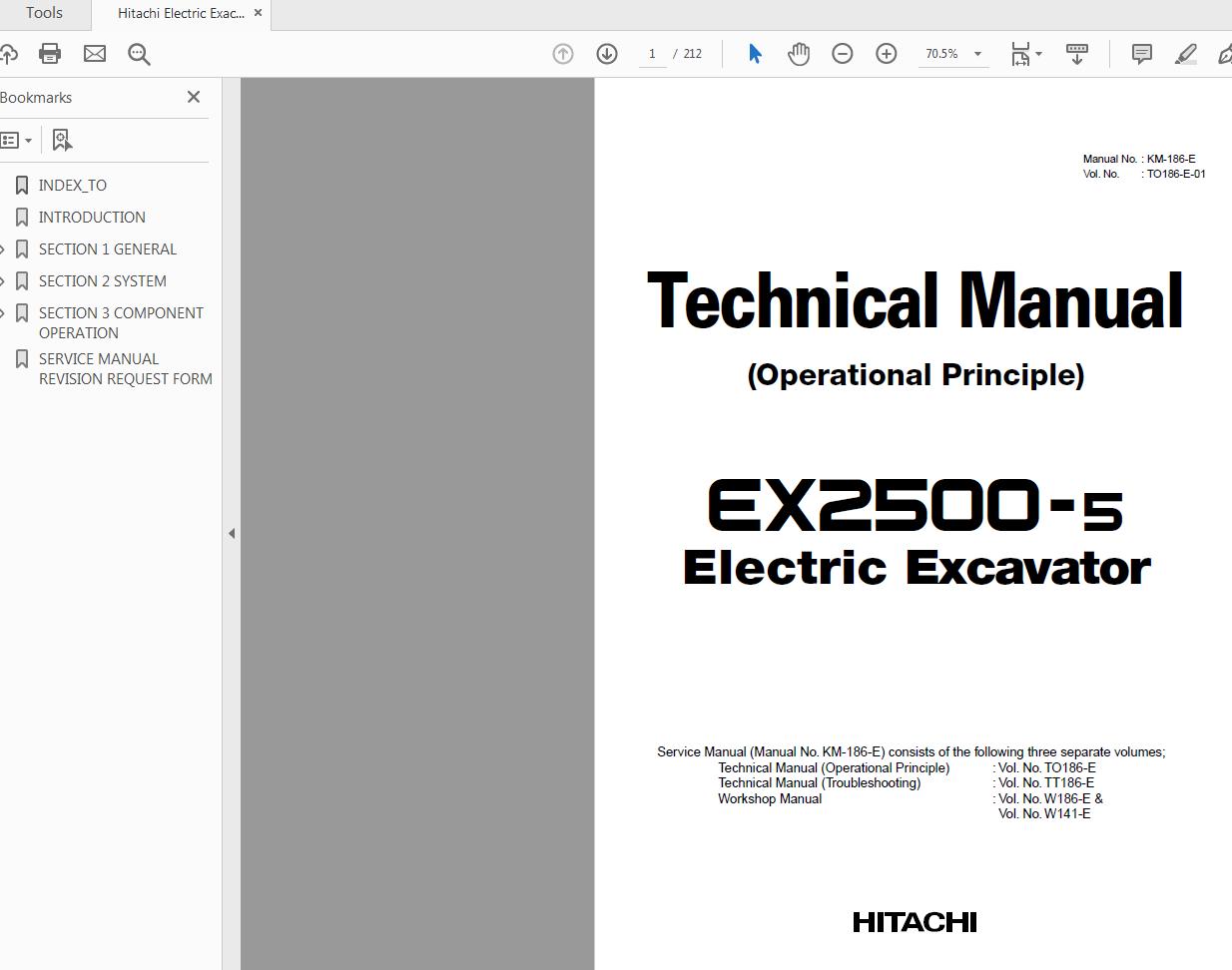Send file by email icon
This screenshot has width=1232, height=970.
click(95, 54)
